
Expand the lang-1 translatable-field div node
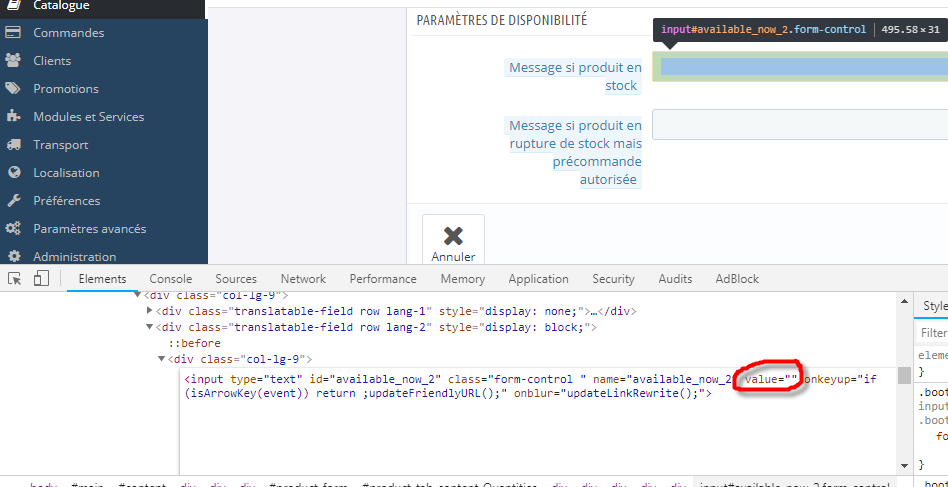coord(150,311)
